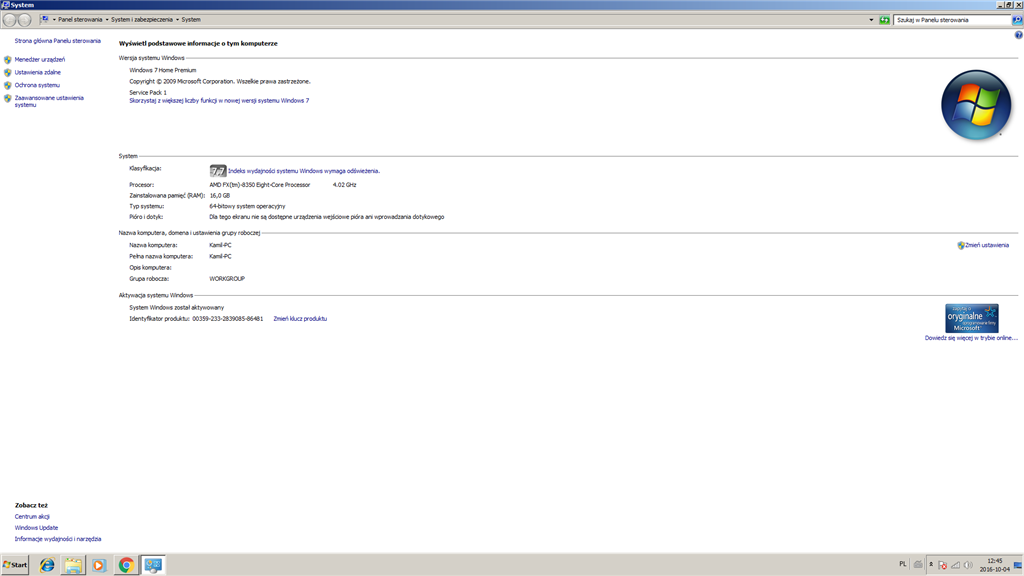The width and height of the screenshot is (1024, 576).
Task: Click the network signal tray icon
Action: (x=955, y=565)
